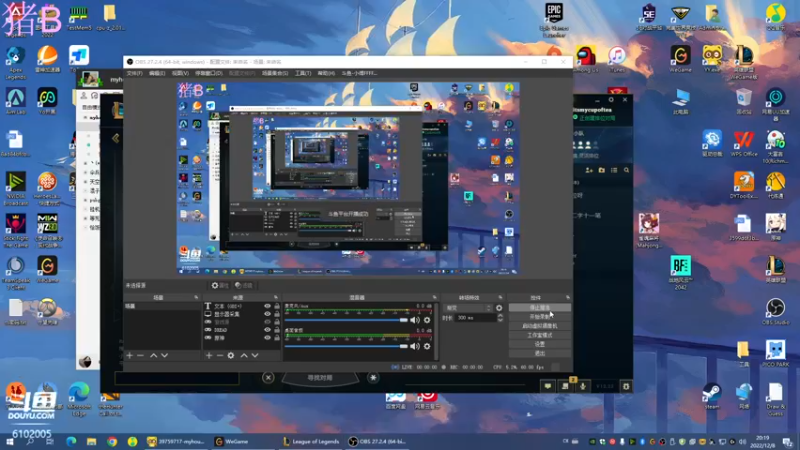
Task: Open source properties gear in Sources panel
Action: click(x=231, y=355)
